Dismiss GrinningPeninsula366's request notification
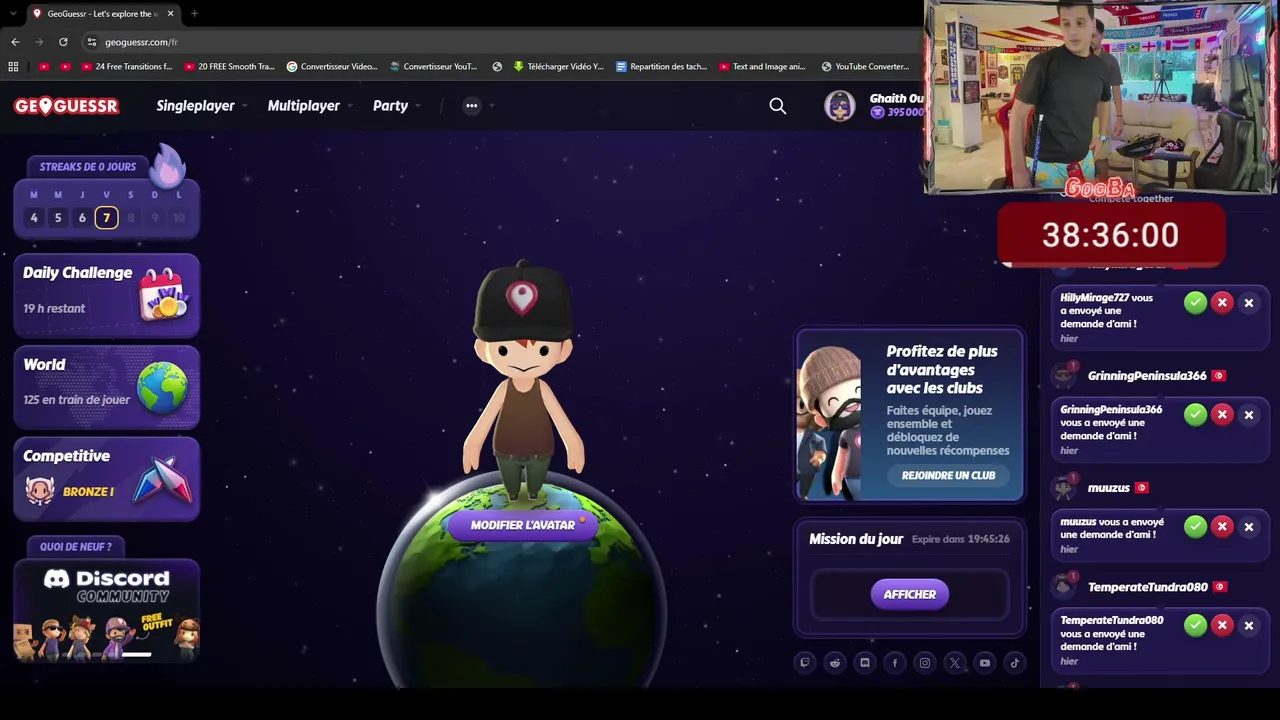Viewport: 1280px width, 720px height. 1248,415
